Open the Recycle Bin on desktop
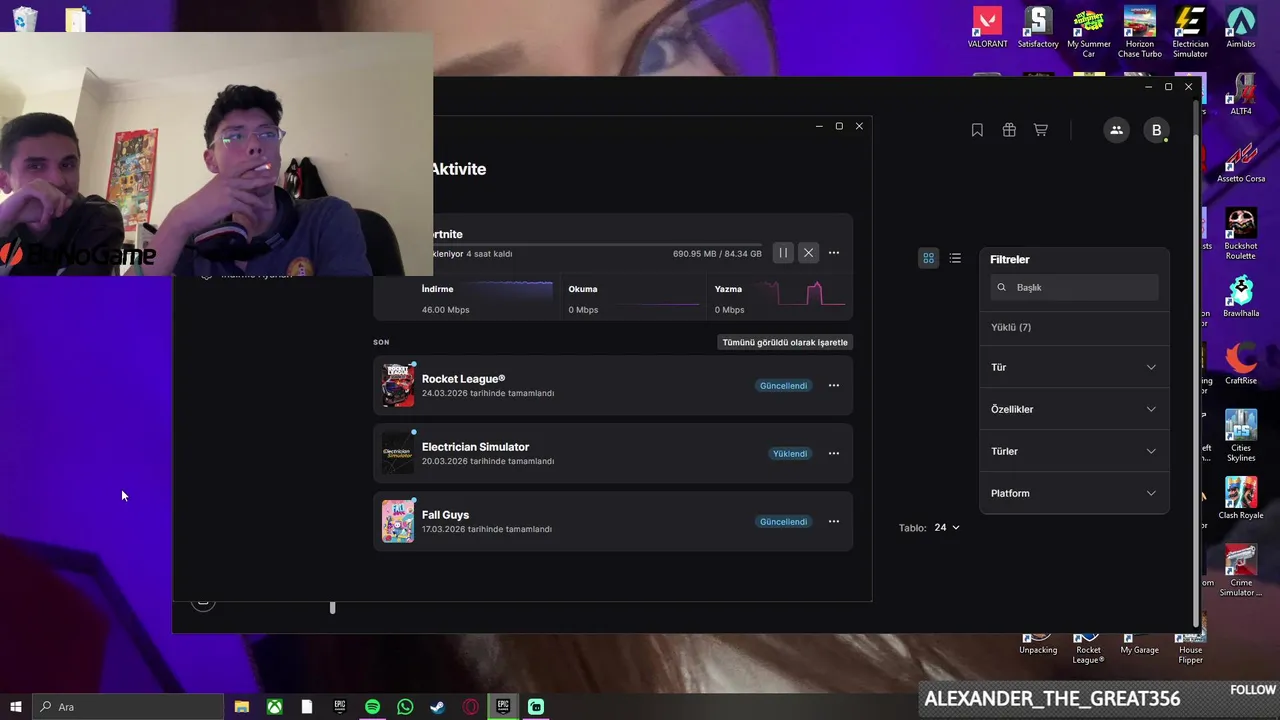This screenshot has width=1280, height=720. [25, 20]
